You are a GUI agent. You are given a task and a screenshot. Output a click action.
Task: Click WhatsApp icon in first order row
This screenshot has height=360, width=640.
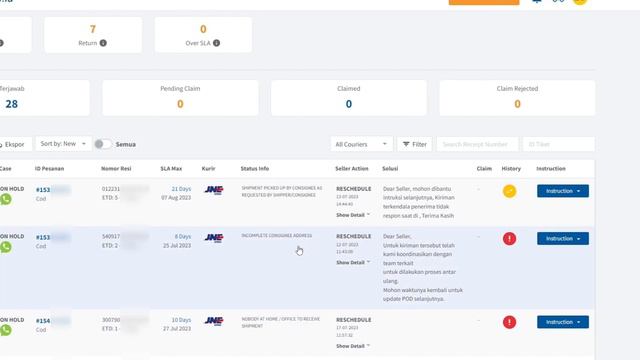pyautogui.click(x=6, y=199)
